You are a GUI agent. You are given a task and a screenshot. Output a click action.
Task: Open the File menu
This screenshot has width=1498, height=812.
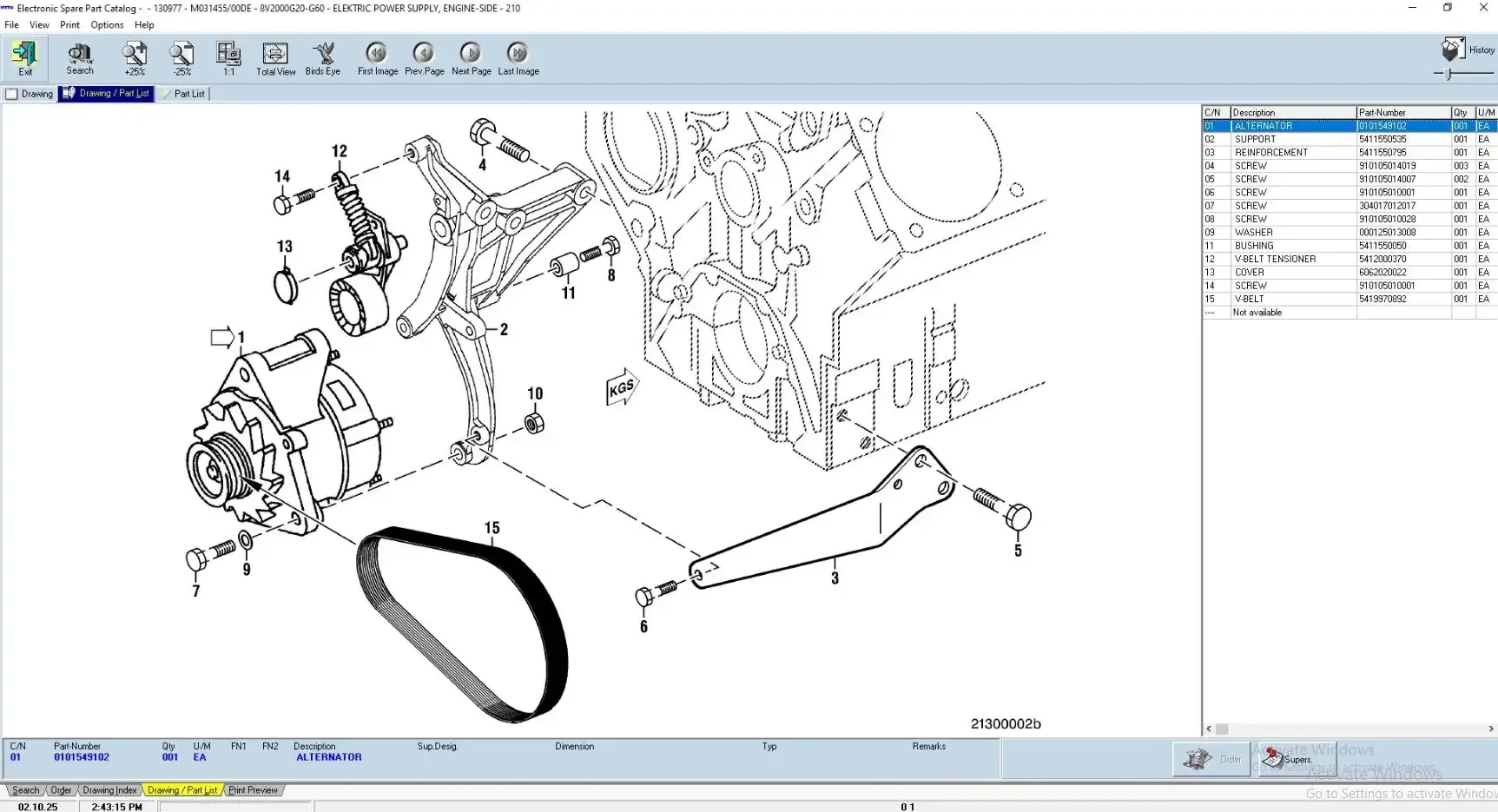(x=11, y=24)
